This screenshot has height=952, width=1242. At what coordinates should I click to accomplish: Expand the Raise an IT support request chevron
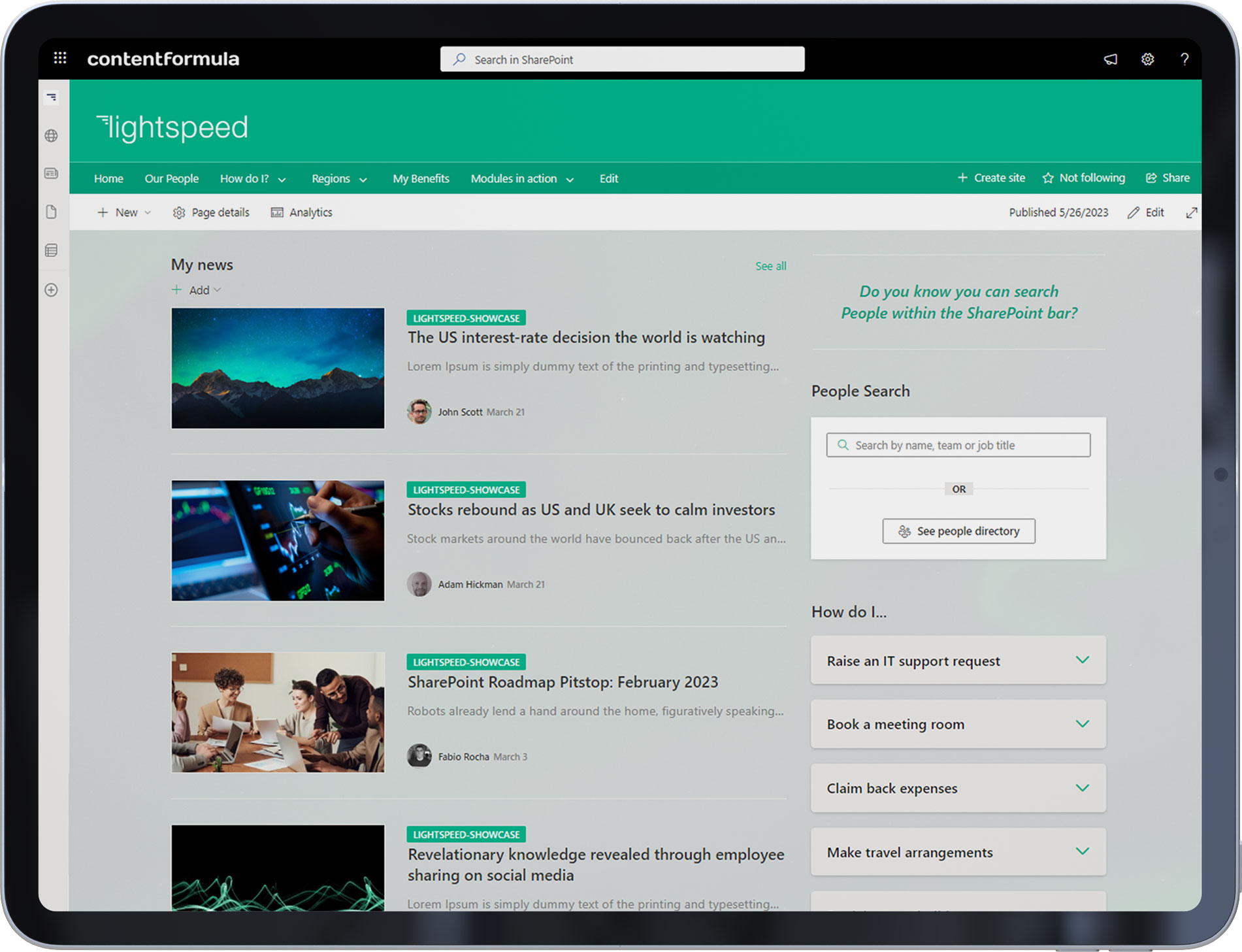click(x=1083, y=661)
